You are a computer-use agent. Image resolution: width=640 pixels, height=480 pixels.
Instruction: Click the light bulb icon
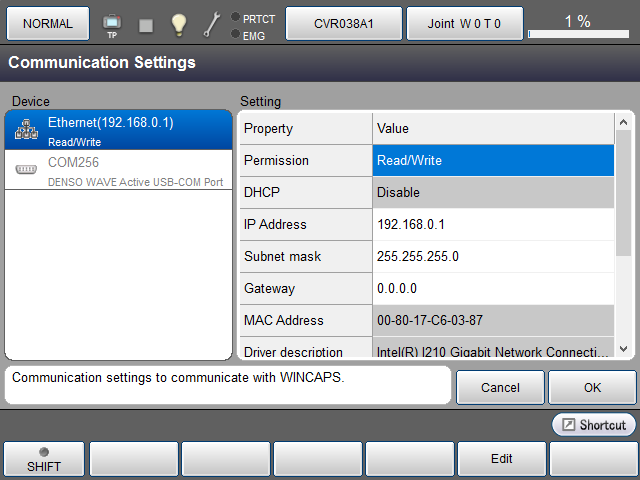178,24
